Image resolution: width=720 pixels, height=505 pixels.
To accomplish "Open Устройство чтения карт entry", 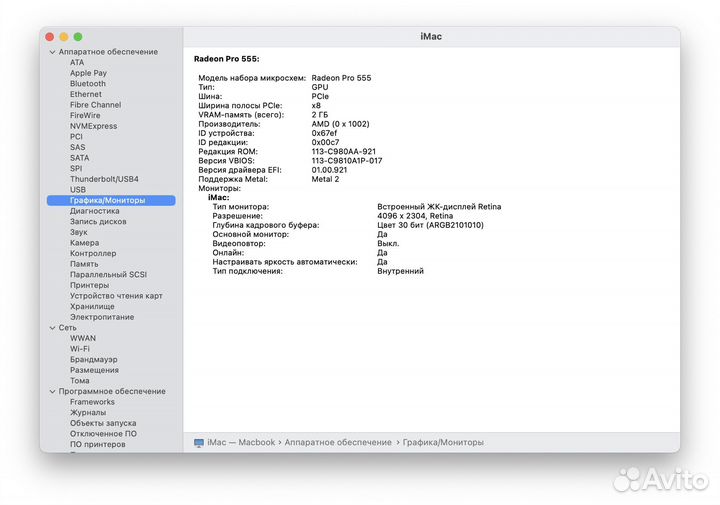I will [x=116, y=296].
